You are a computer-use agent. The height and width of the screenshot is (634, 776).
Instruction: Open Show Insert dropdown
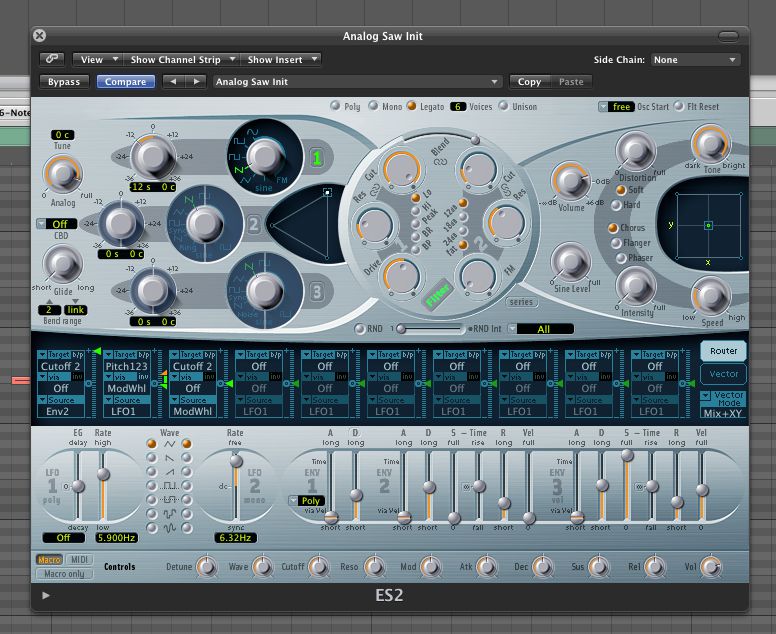(281, 59)
